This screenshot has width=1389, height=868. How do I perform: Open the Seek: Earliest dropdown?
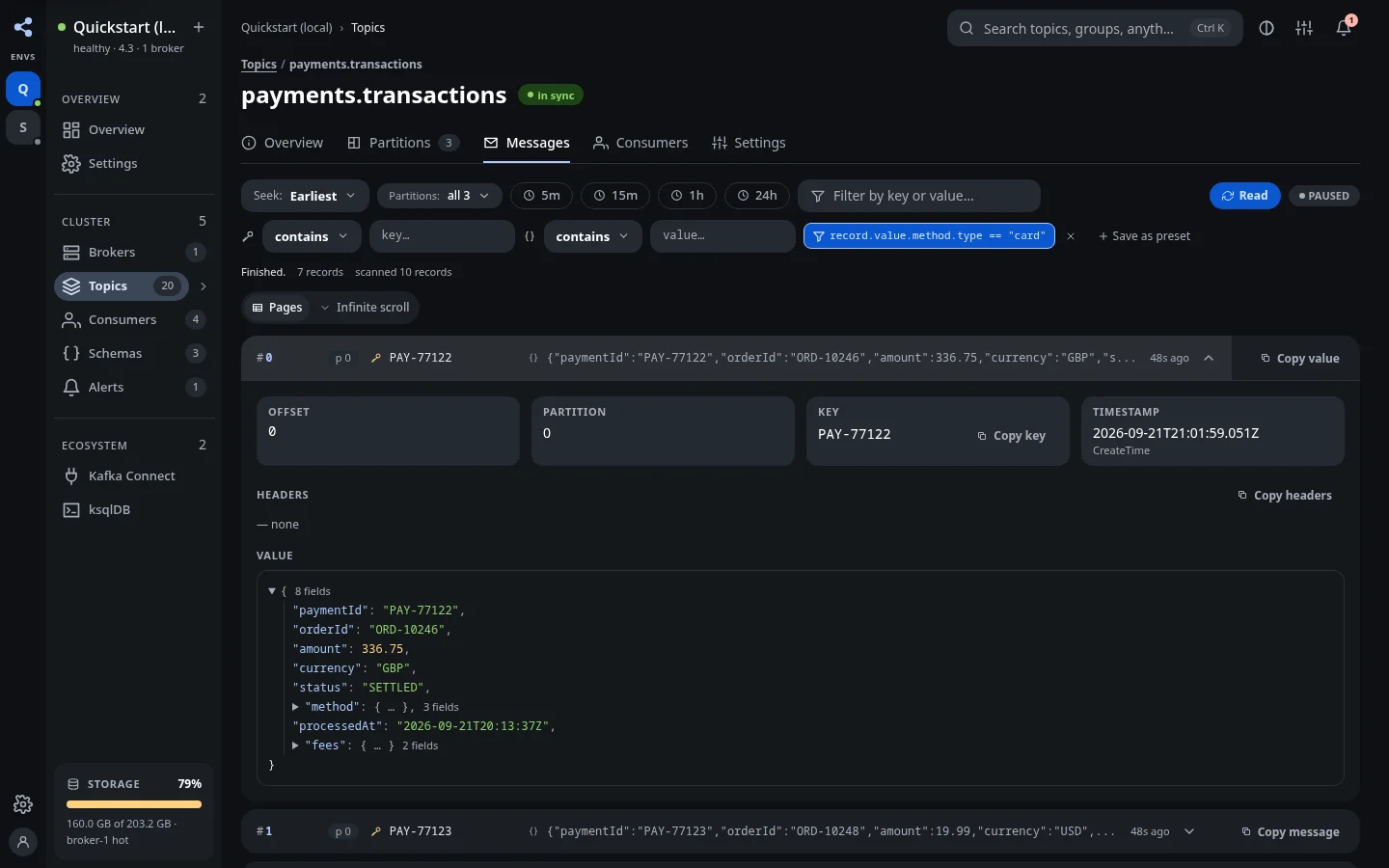(x=305, y=196)
